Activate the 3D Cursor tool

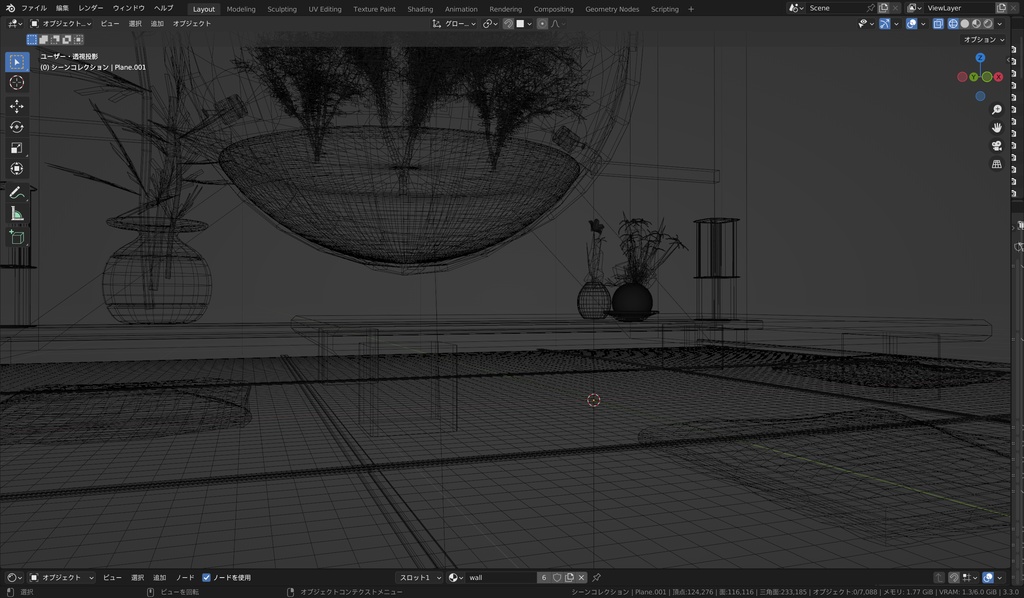pos(17,83)
